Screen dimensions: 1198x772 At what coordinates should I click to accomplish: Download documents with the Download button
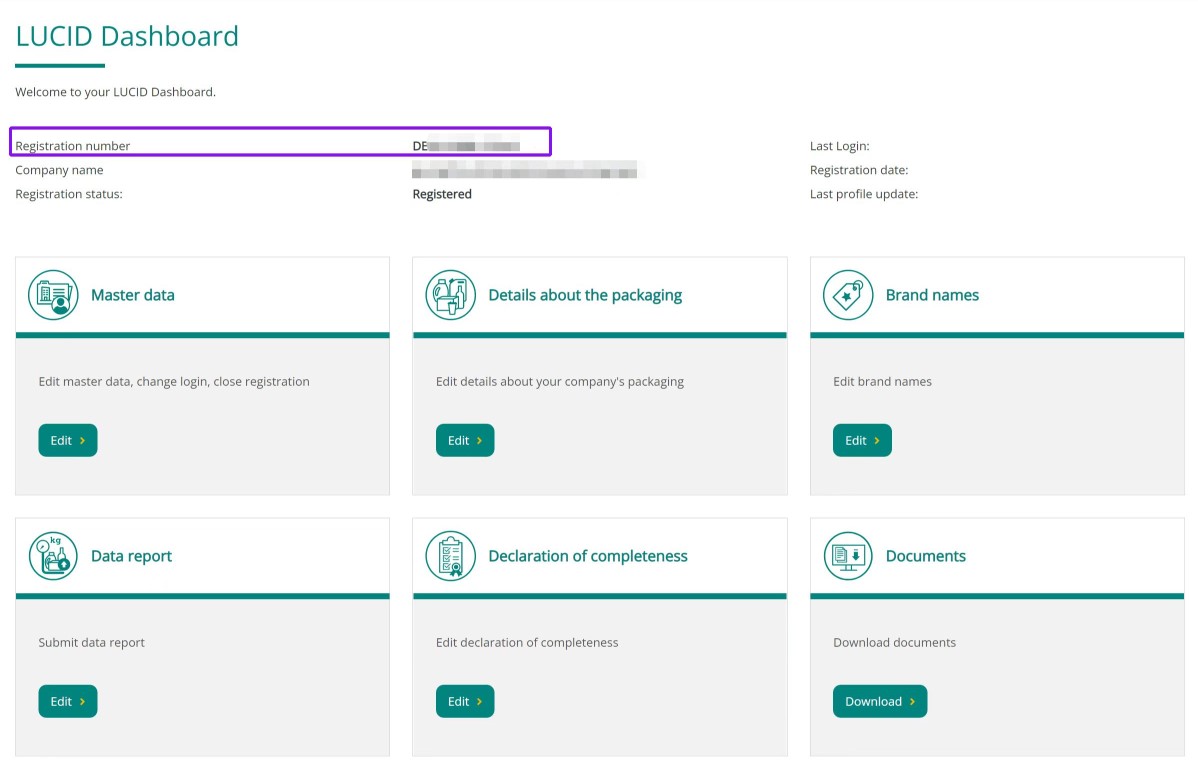(x=879, y=701)
